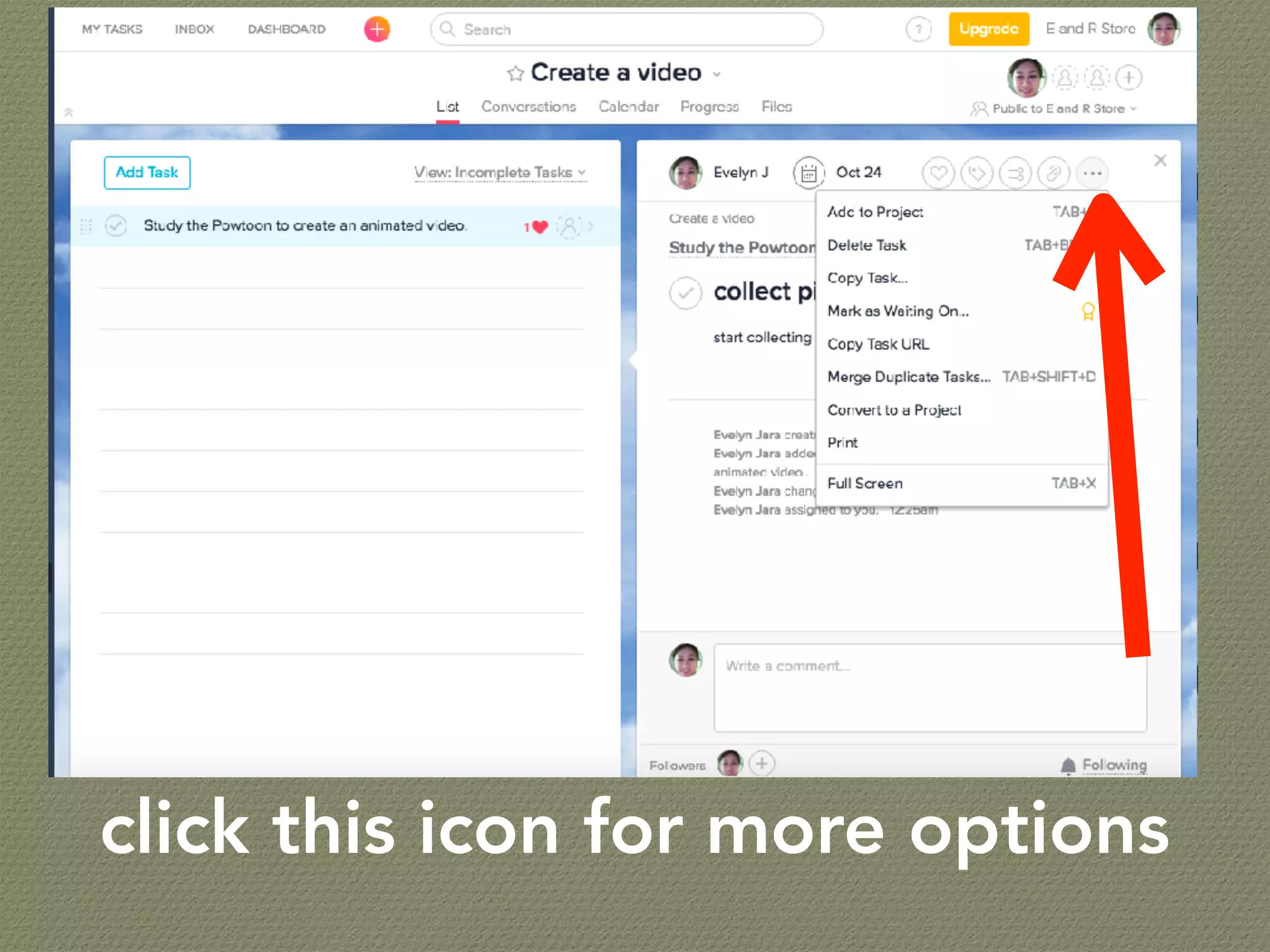
Task: Open Inbox in top navigation
Action: point(194,29)
